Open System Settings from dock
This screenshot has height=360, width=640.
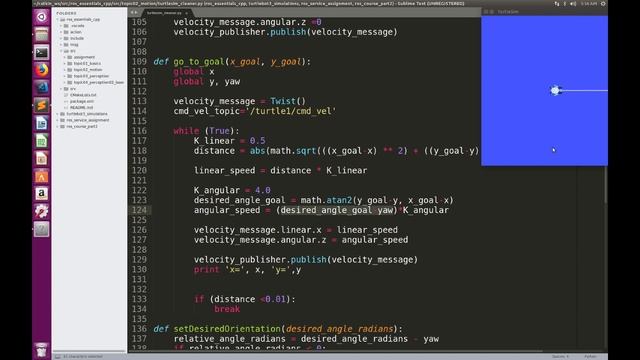(41, 211)
